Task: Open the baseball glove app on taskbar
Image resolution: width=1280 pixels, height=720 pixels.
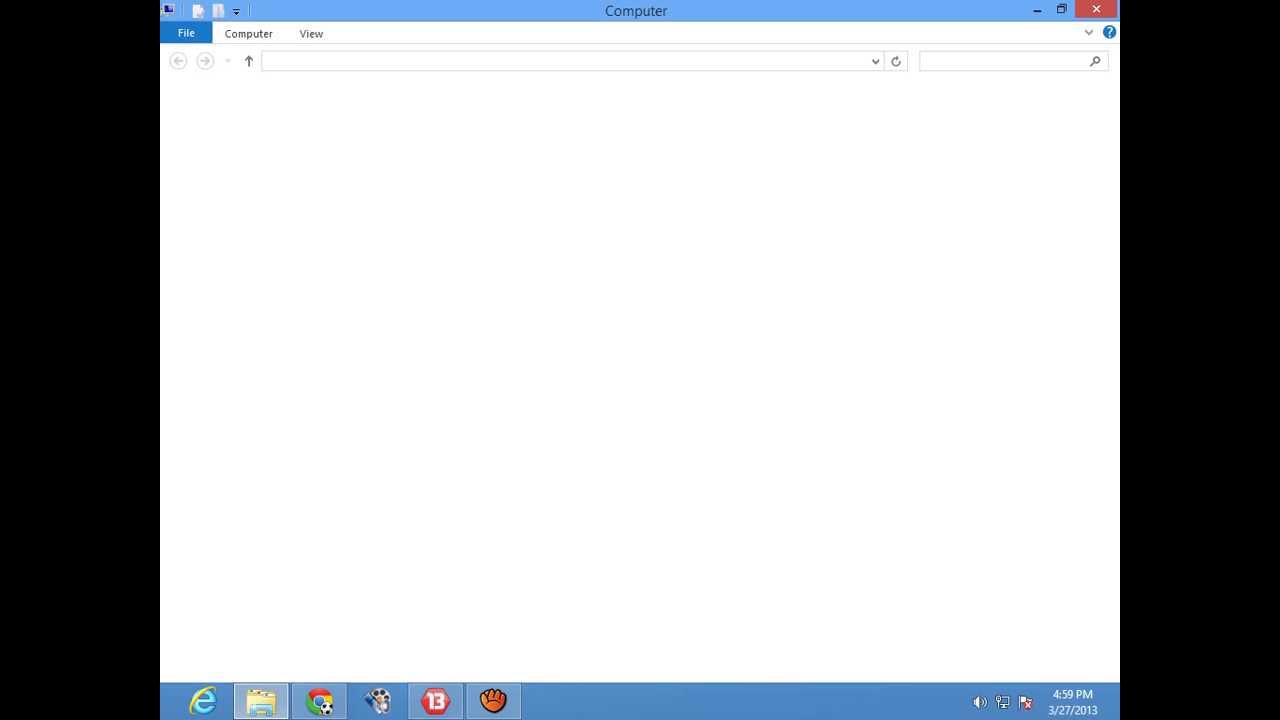Action: tap(493, 701)
